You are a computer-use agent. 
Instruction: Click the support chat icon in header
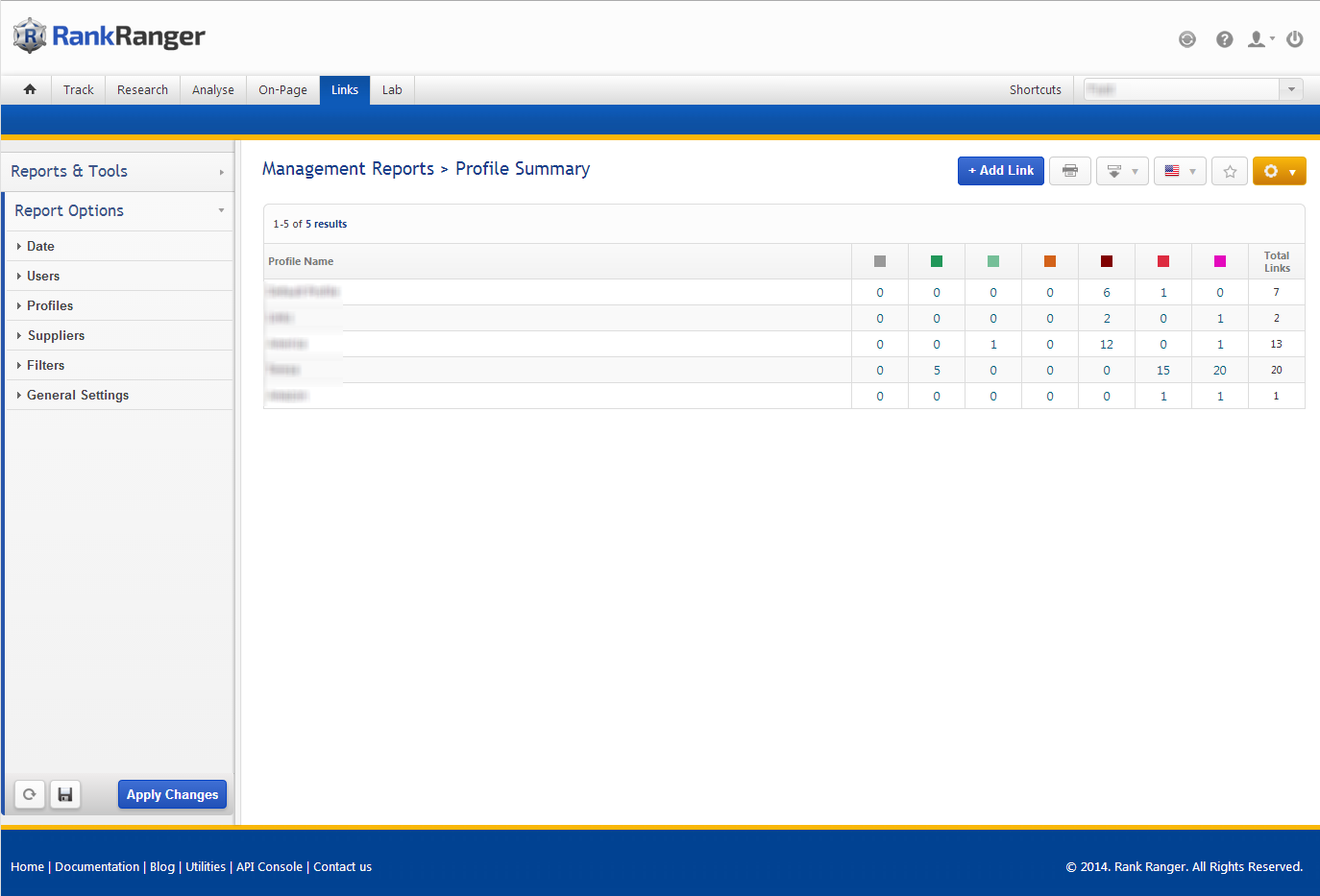pyautogui.click(x=1187, y=39)
